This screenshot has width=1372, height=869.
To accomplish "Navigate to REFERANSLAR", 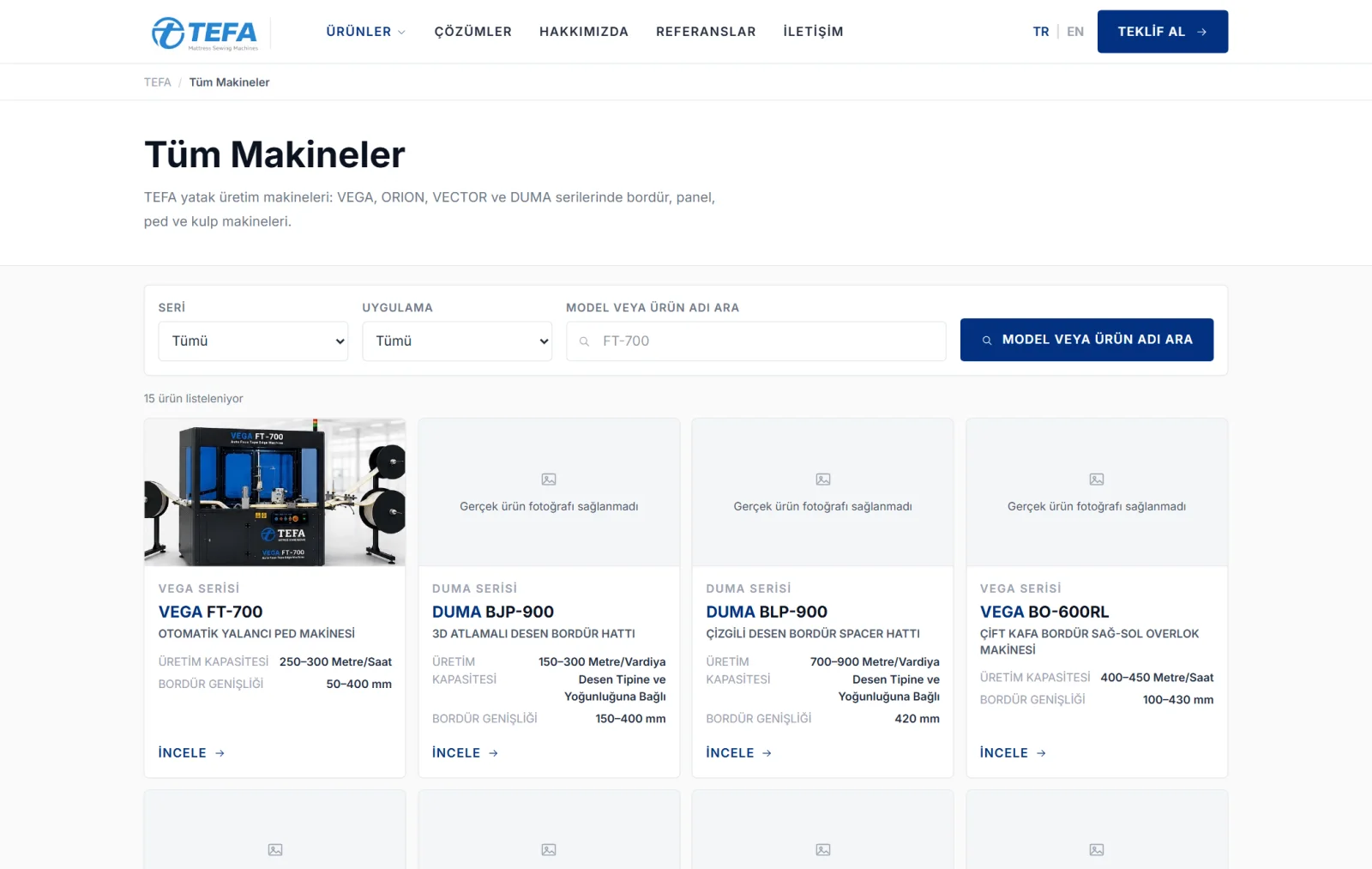I will click(x=706, y=32).
